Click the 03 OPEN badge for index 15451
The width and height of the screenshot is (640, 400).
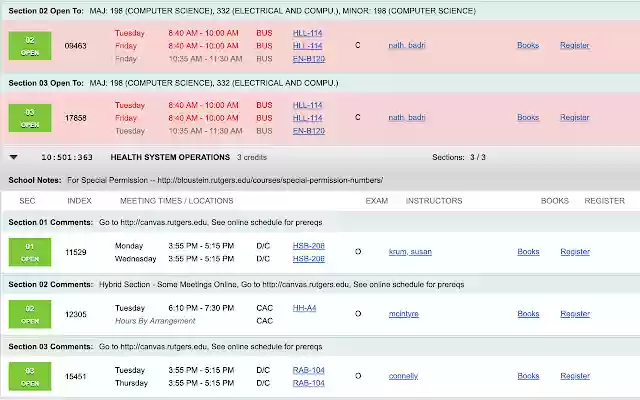point(30,376)
